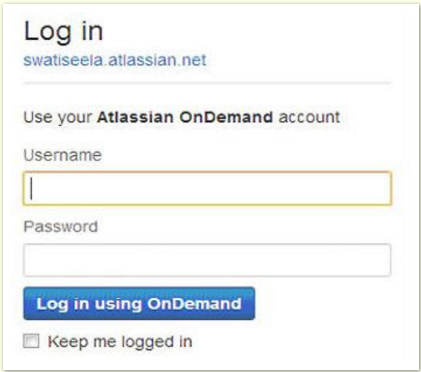421x372 pixels.
Task: Click the word Atlassian in bold text
Action: pyautogui.click(x=135, y=117)
